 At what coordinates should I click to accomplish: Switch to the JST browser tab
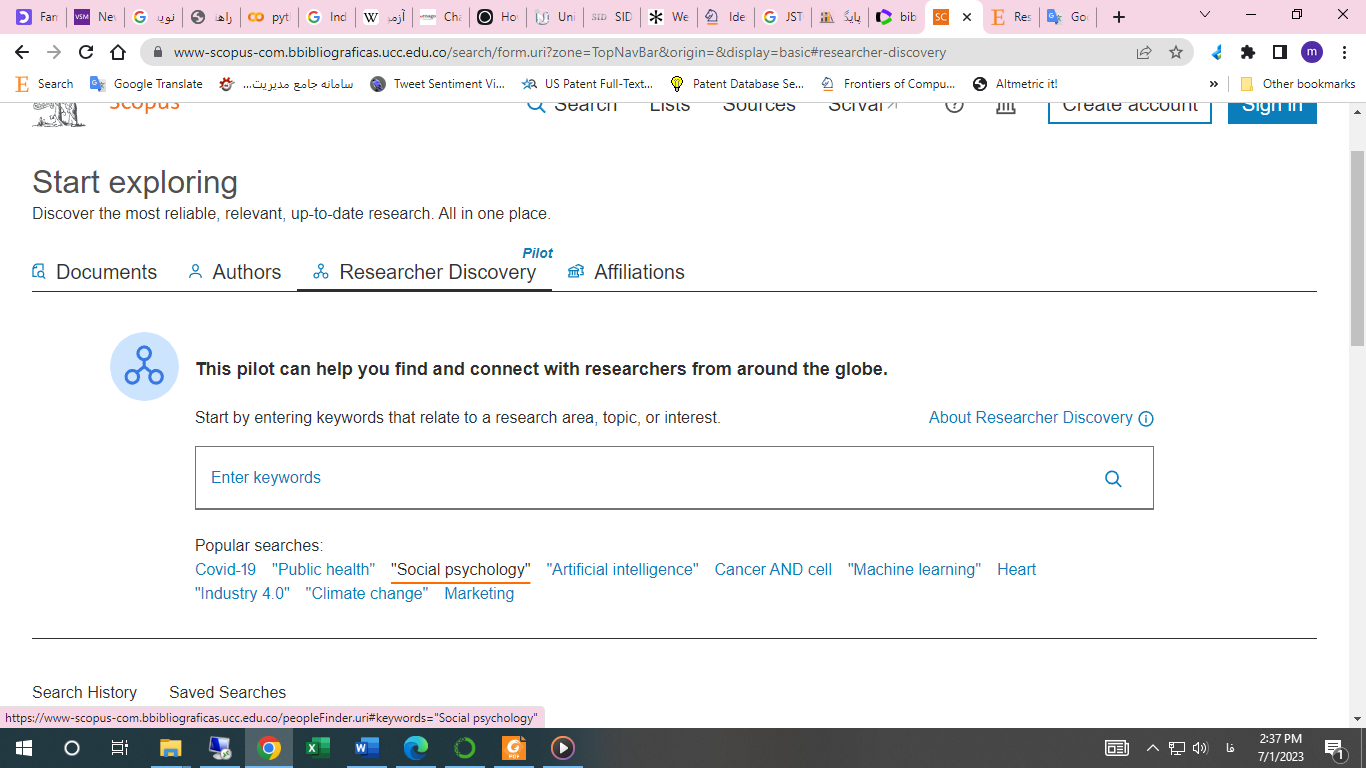(783, 17)
